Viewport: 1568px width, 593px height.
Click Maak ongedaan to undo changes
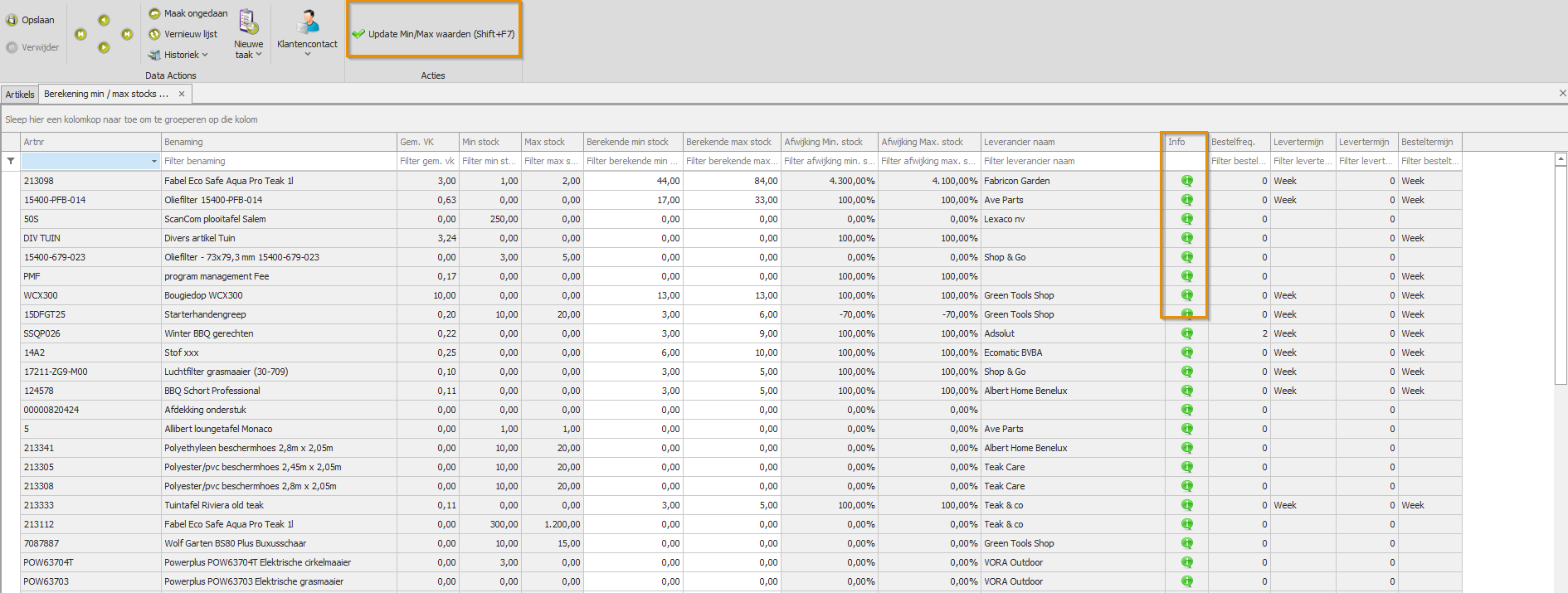click(188, 13)
